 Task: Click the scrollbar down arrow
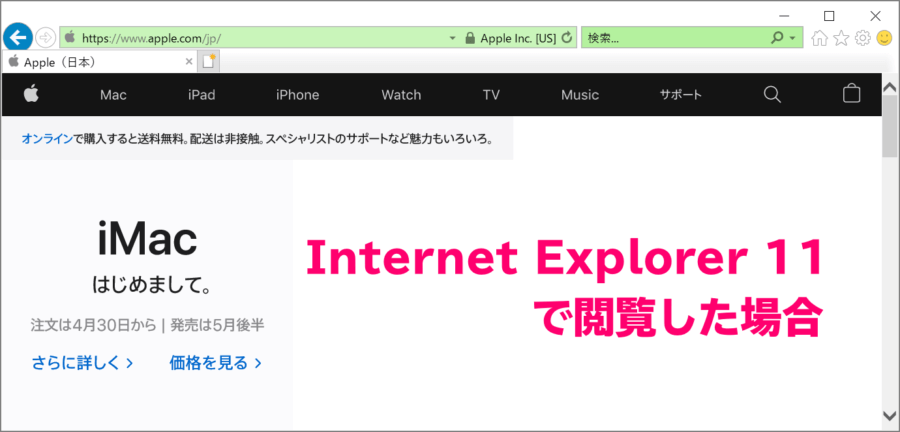pos(890,415)
